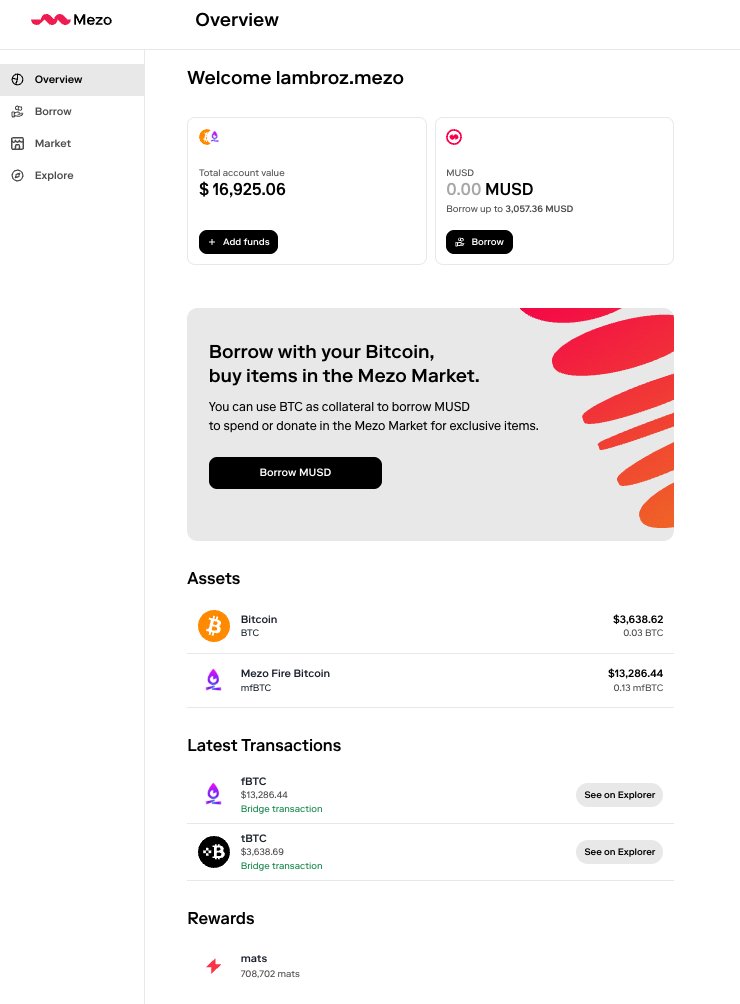Screen dimensions: 740x1004
Task: Select the Overview sidebar icon
Action: pos(18,79)
